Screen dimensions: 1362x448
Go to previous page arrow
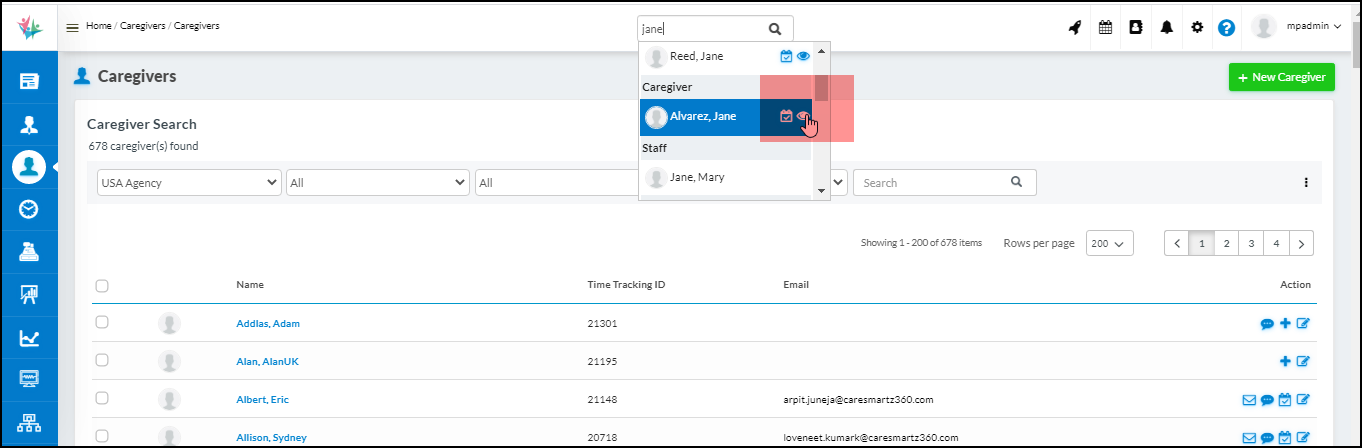click(x=1177, y=243)
